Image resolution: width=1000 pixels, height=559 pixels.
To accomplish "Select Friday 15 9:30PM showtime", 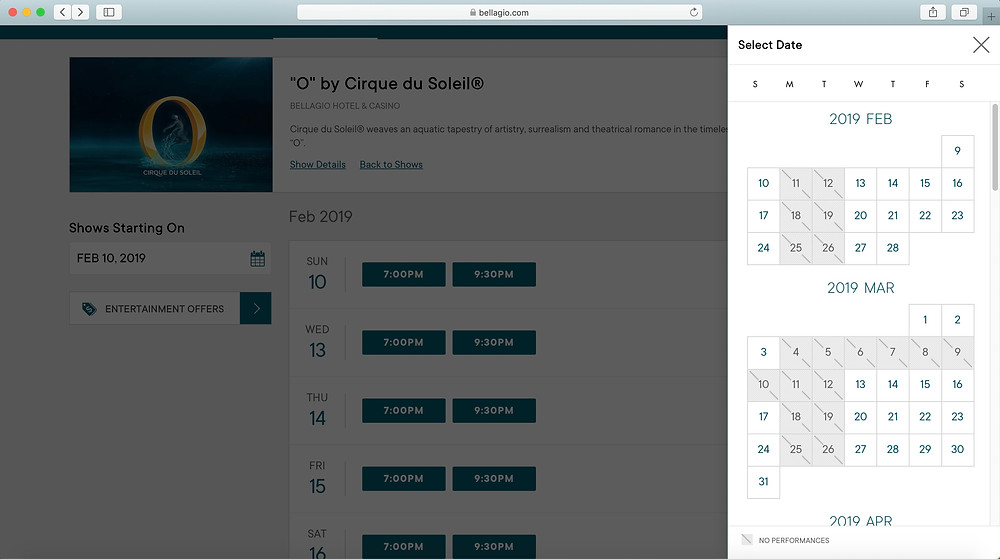I will (x=494, y=479).
